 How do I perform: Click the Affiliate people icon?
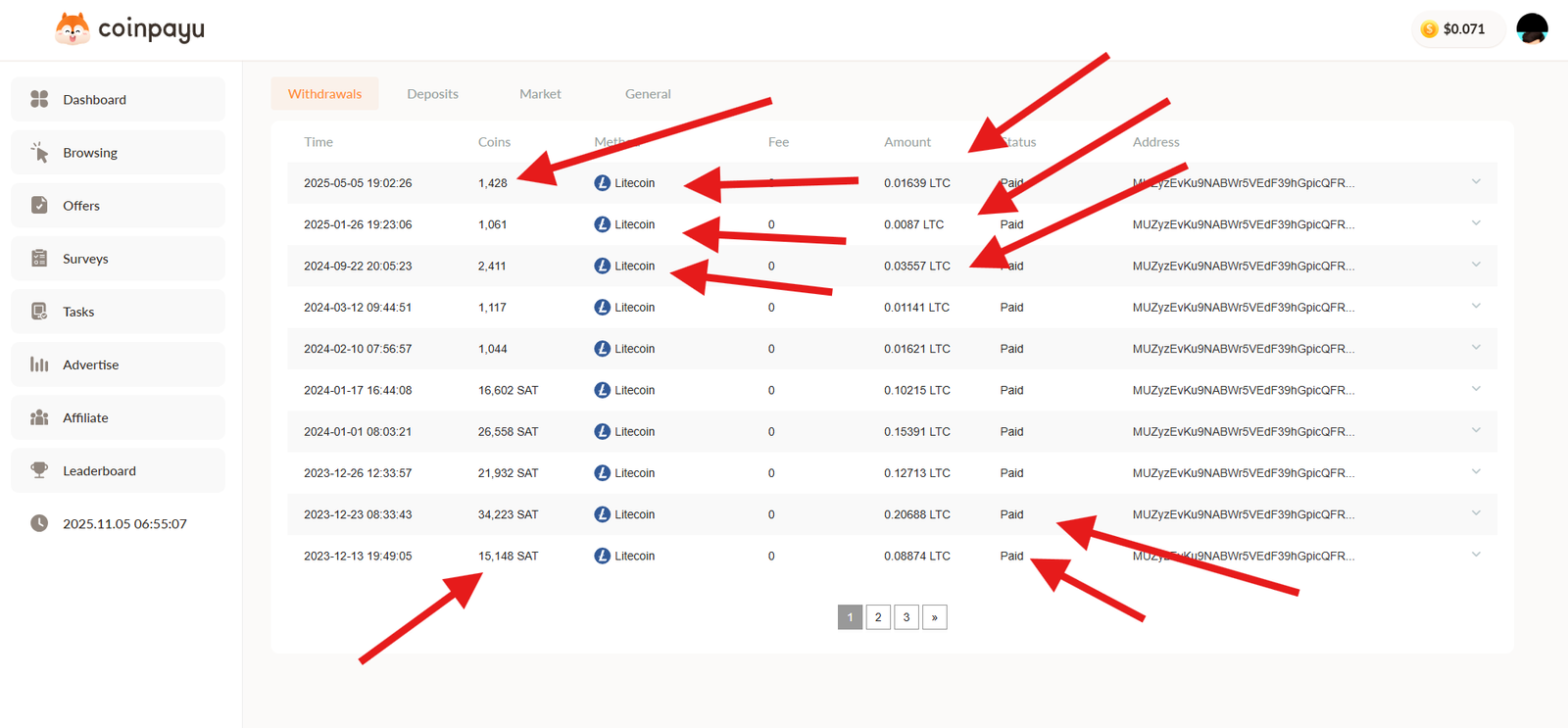pyautogui.click(x=39, y=417)
